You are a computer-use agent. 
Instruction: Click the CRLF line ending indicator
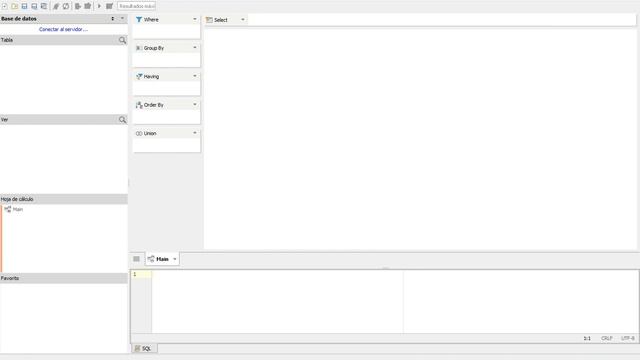click(607, 338)
